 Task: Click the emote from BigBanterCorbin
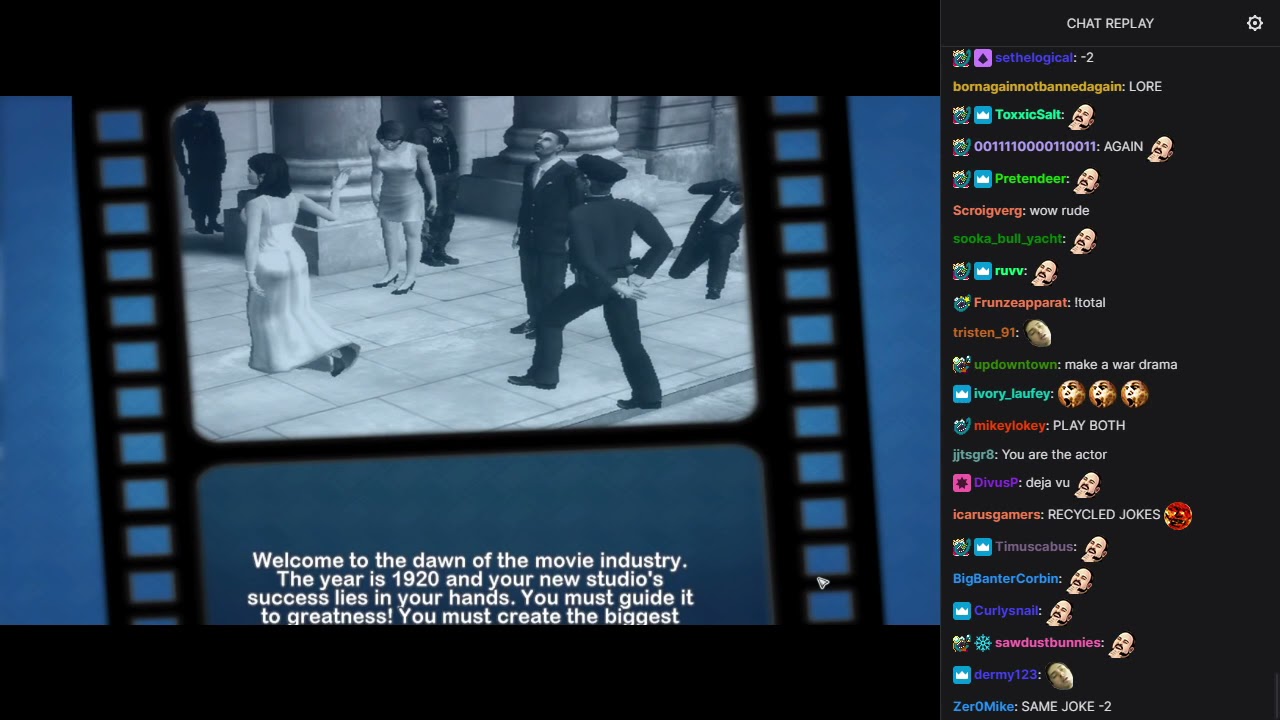1080,580
